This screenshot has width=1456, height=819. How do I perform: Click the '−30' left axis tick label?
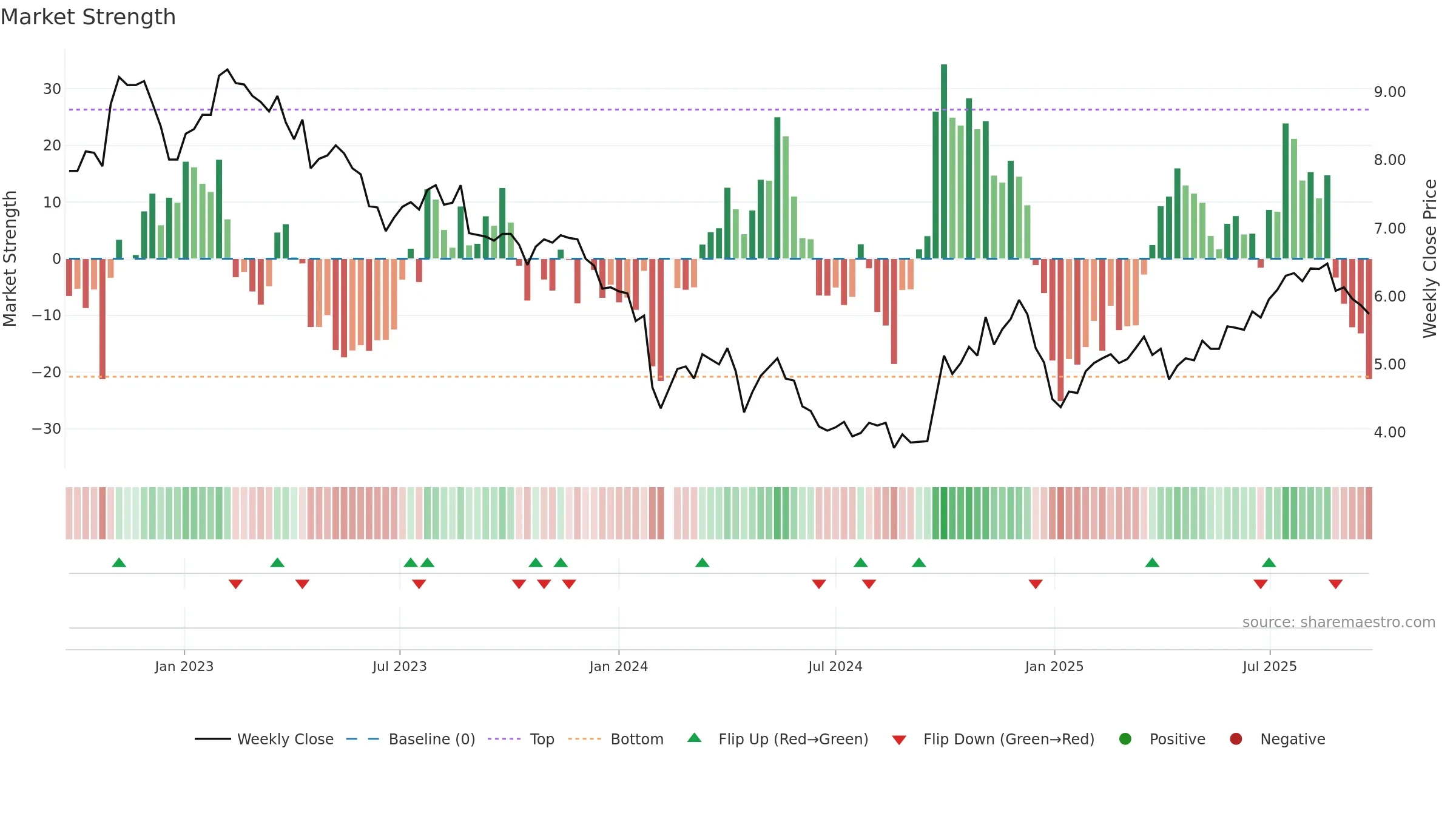tap(47, 429)
